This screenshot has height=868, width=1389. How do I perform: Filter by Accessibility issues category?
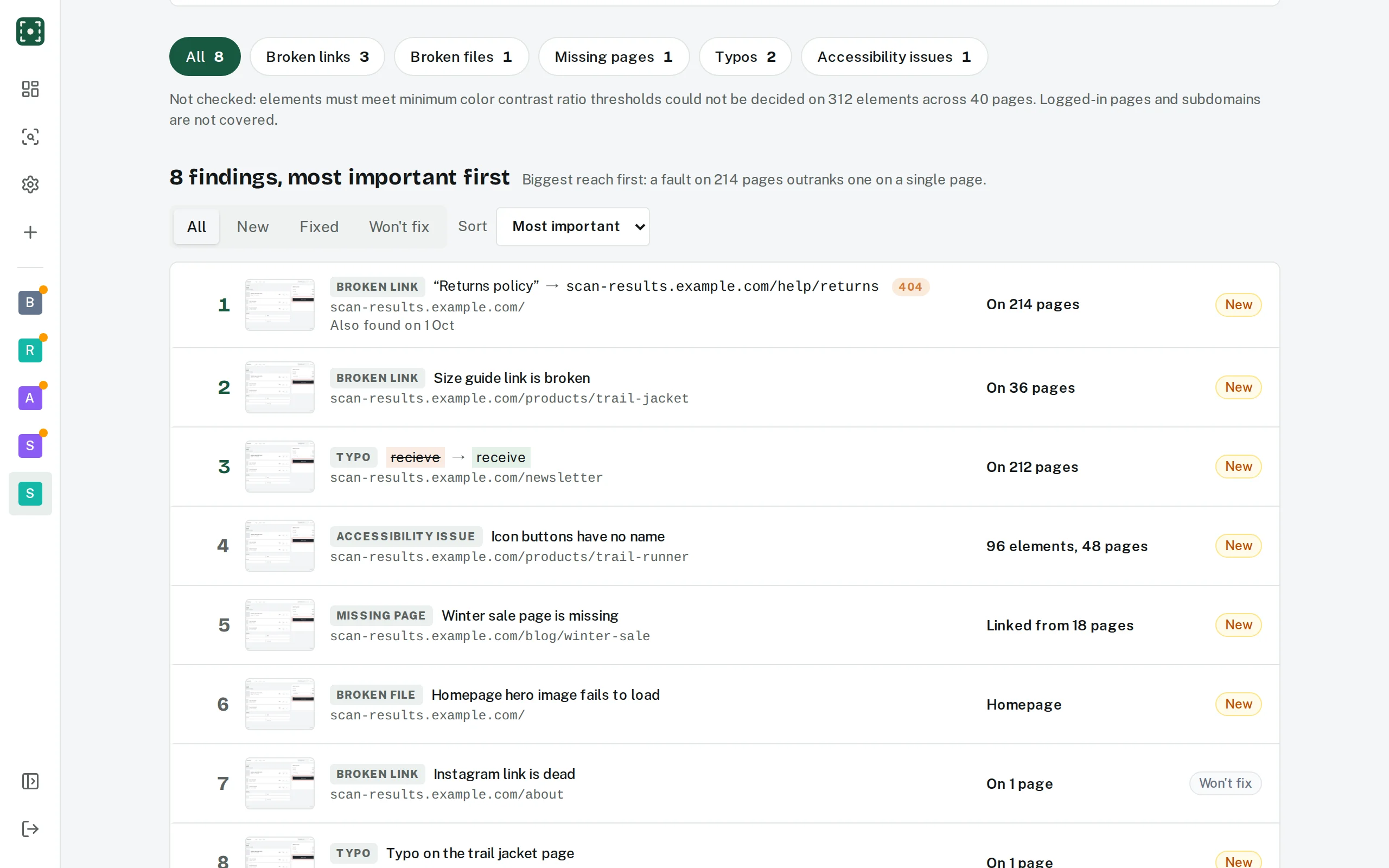[x=894, y=56]
